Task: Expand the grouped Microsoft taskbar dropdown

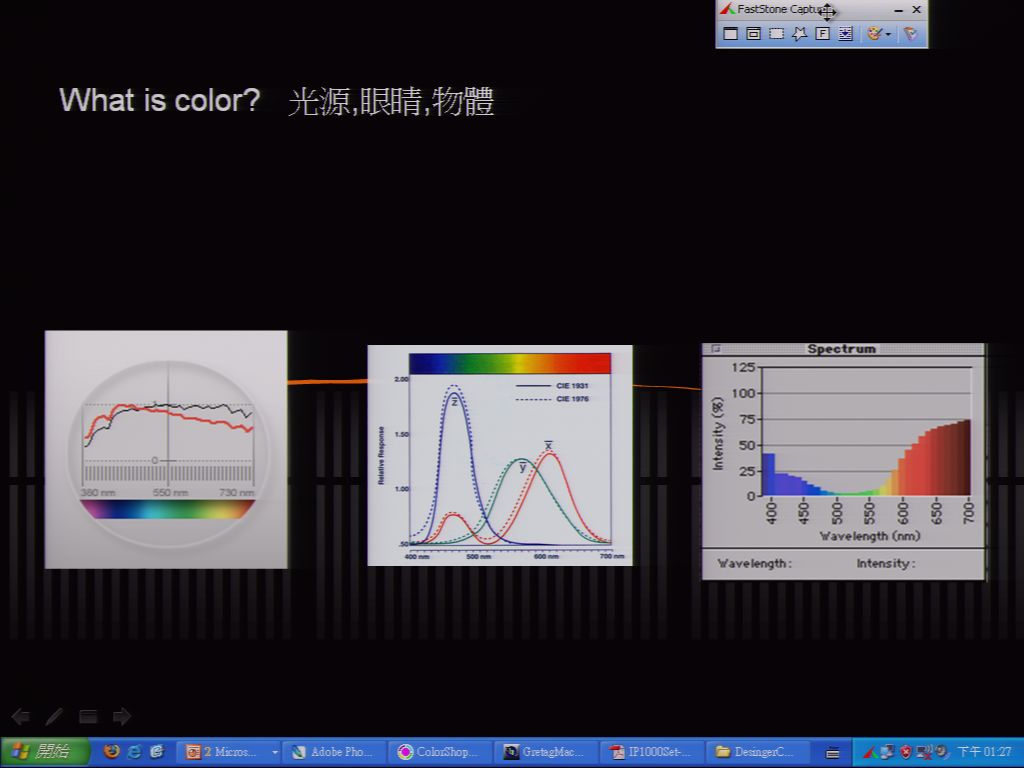Action: tap(274, 752)
